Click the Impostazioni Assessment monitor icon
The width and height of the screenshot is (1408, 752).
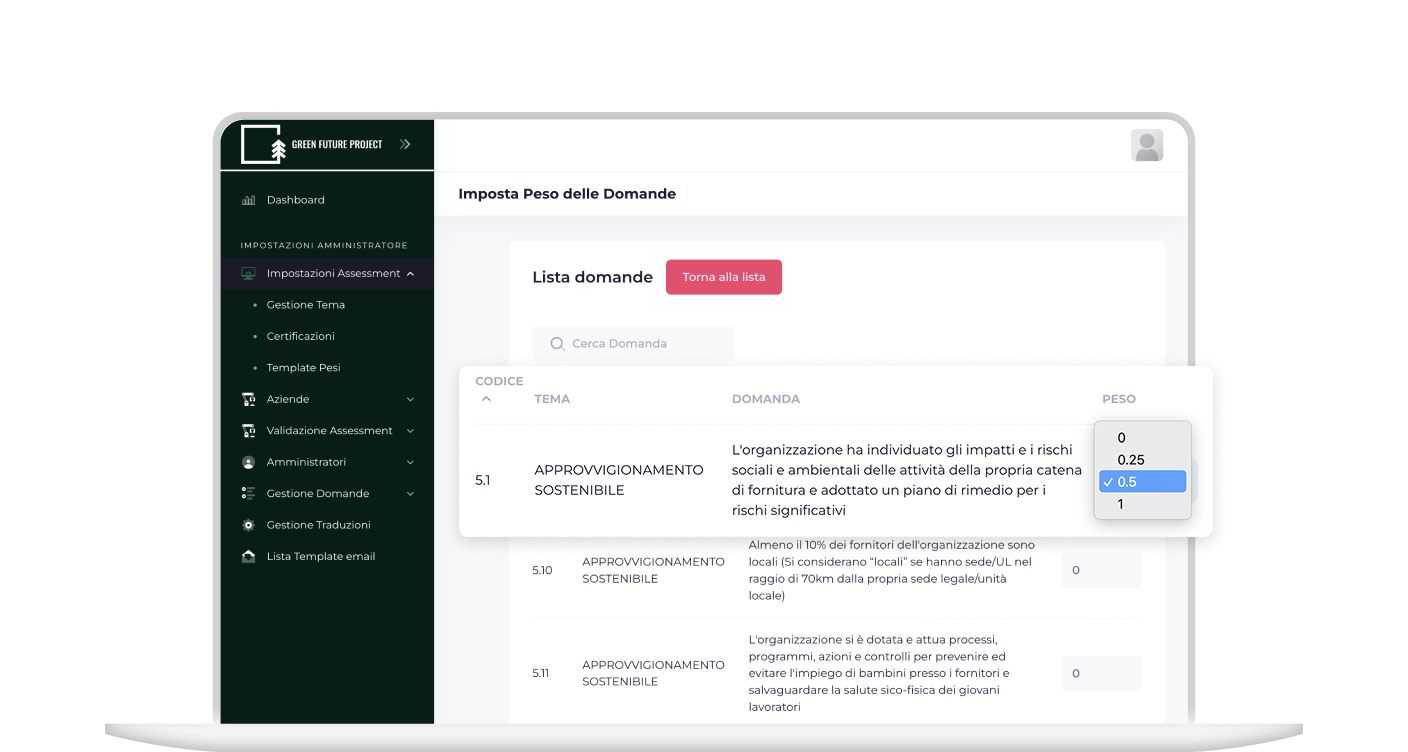(249, 273)
